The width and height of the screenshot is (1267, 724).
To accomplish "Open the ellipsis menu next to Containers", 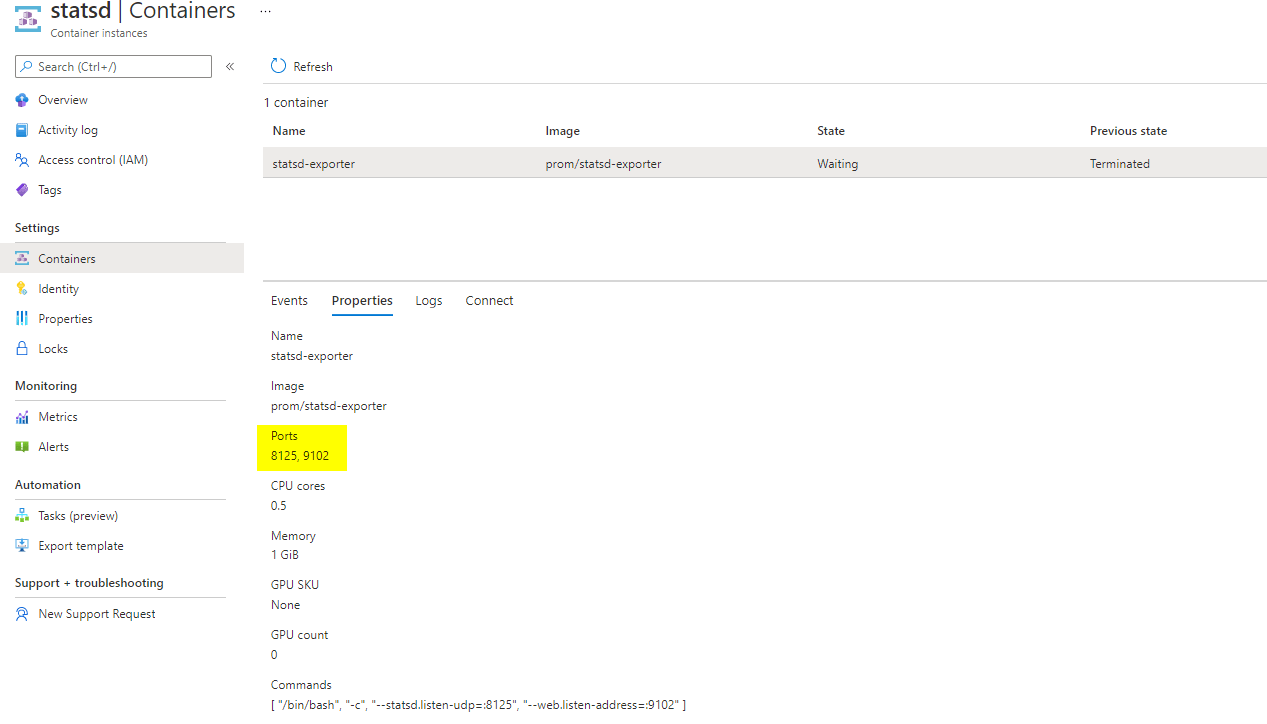I will [x=264, y=10].
